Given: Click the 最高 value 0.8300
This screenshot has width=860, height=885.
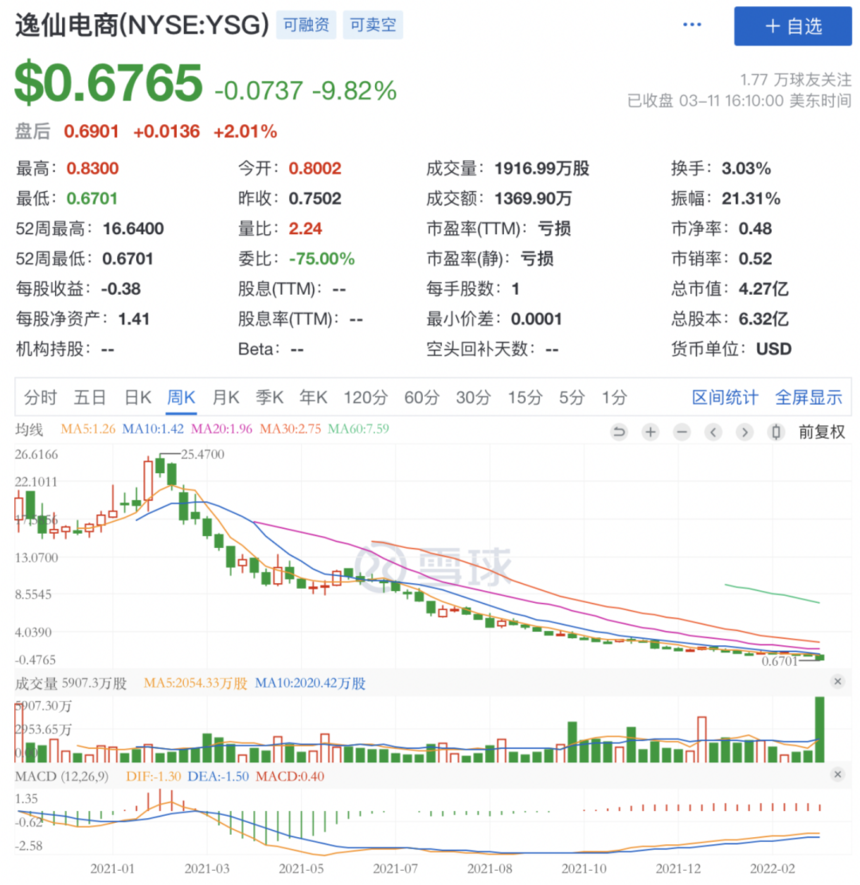Looking at the screenshot, I should tap(93, 168).
